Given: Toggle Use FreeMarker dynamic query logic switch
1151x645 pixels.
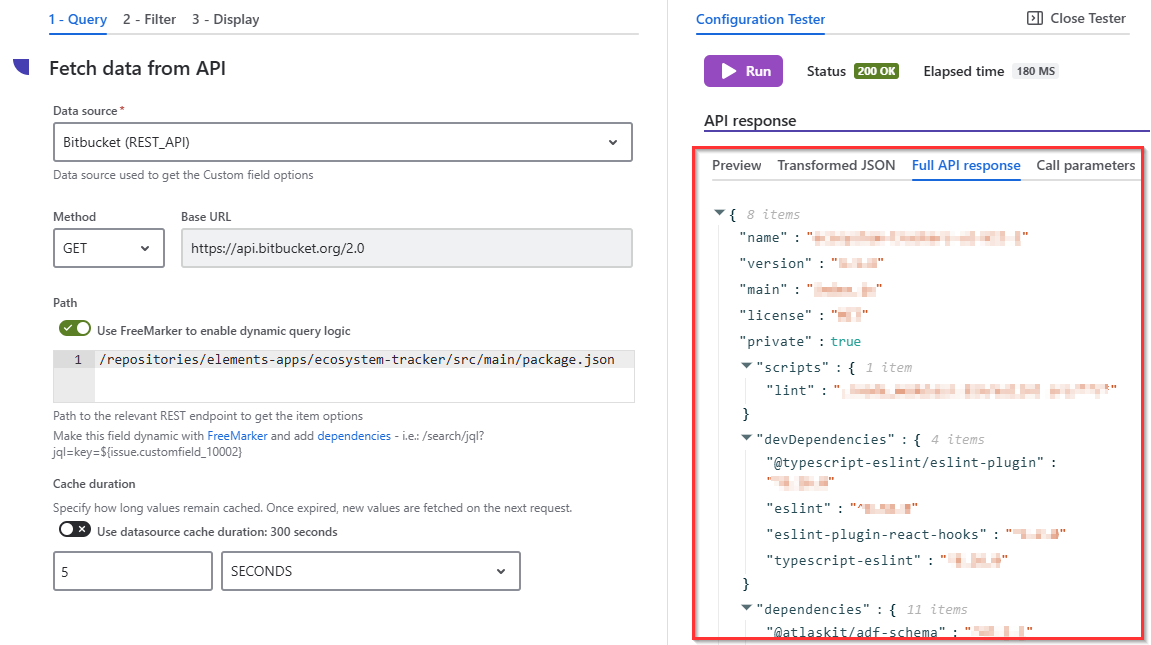Looking at the screenshot, I should coord(75,329).
